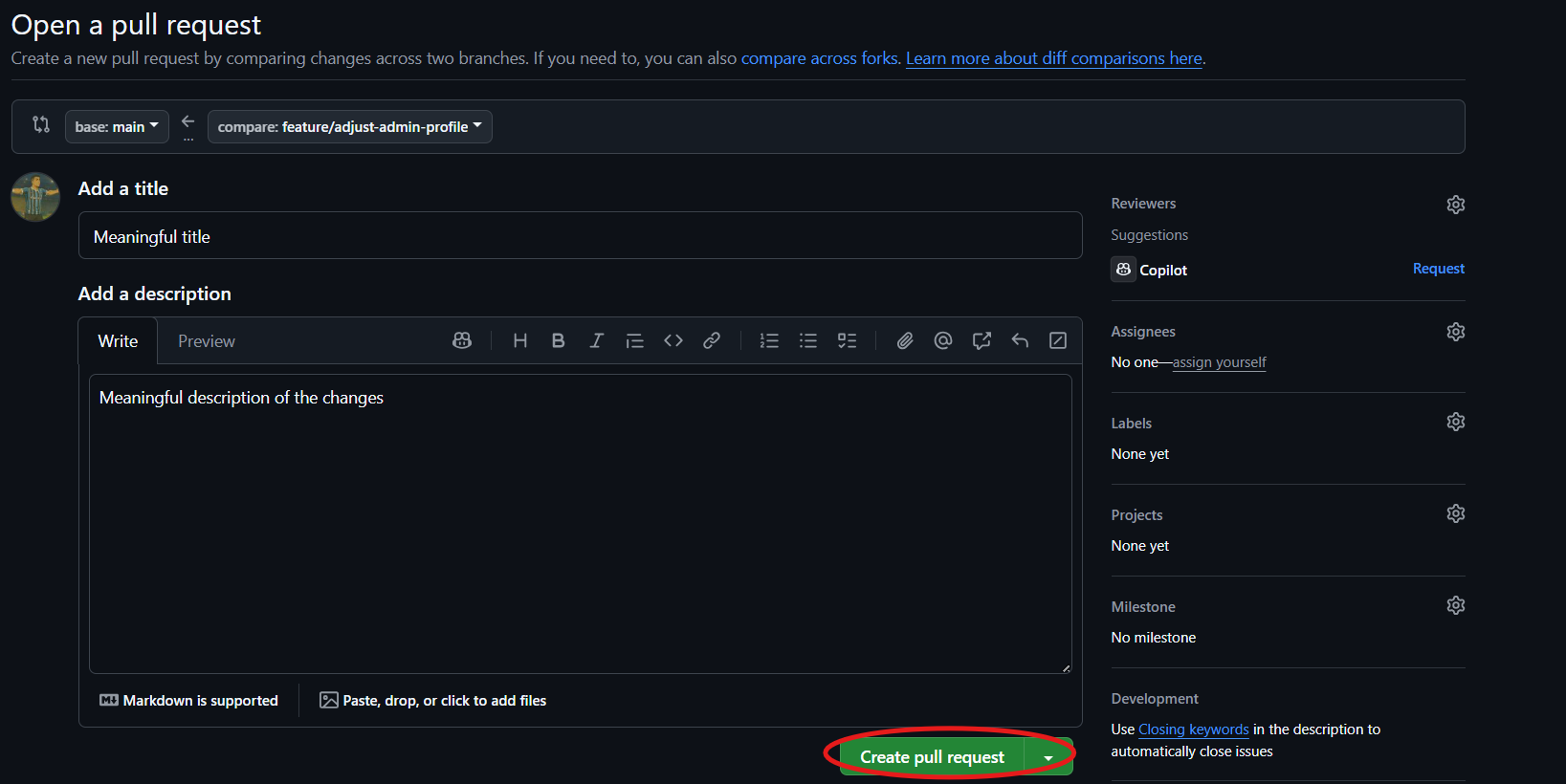Attach files with paperclip icon
This screenshot has height=784, width=1566.
click(905, 340)
